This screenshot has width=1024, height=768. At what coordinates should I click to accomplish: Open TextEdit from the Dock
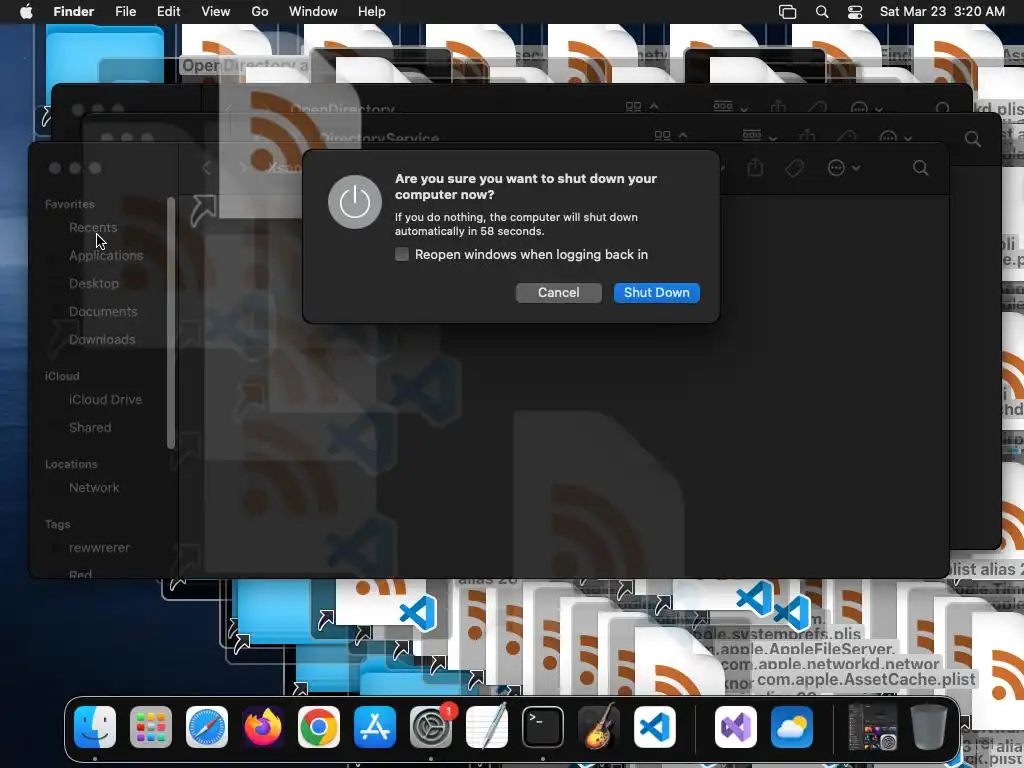pyautogui.click(x=487, y=727)
